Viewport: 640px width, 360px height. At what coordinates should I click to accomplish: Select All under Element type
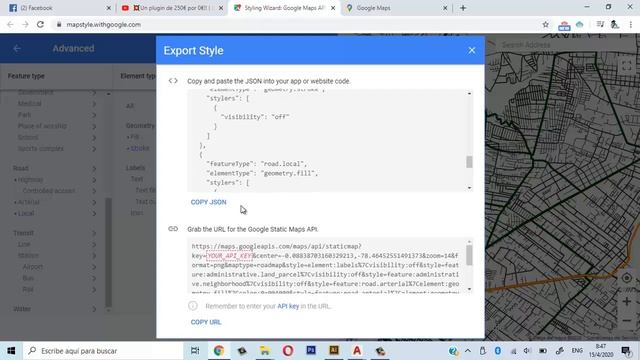click(x=130, y=106)
